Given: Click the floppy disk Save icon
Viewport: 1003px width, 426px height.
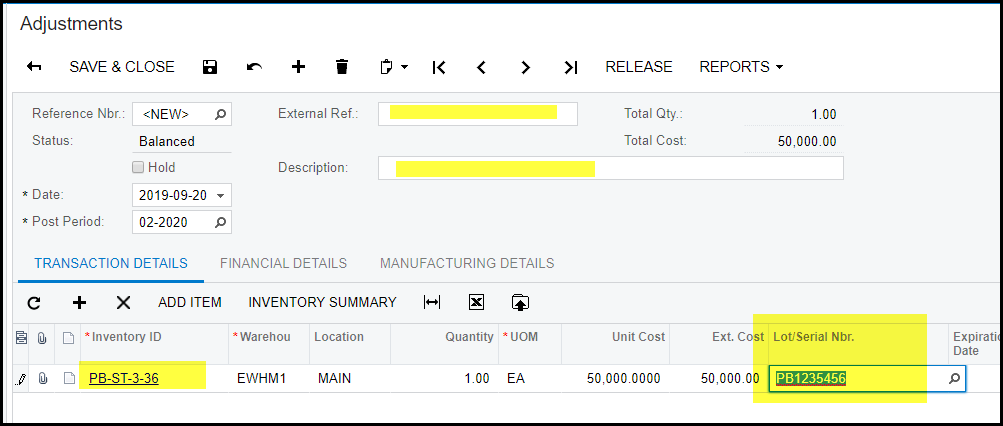Looking at the screenshot, I should click(210, 67).
